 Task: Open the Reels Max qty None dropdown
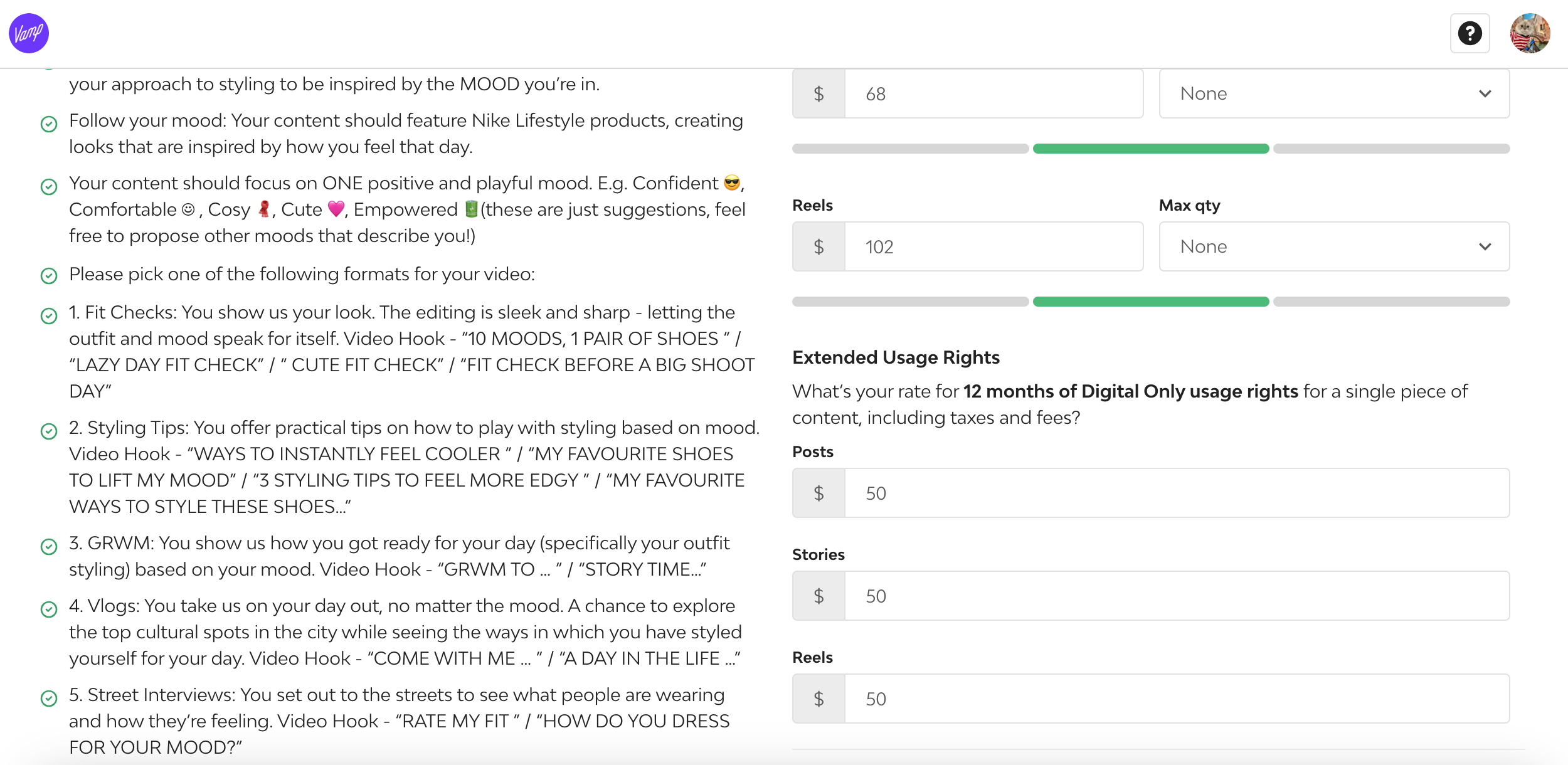click(1334, 246)
